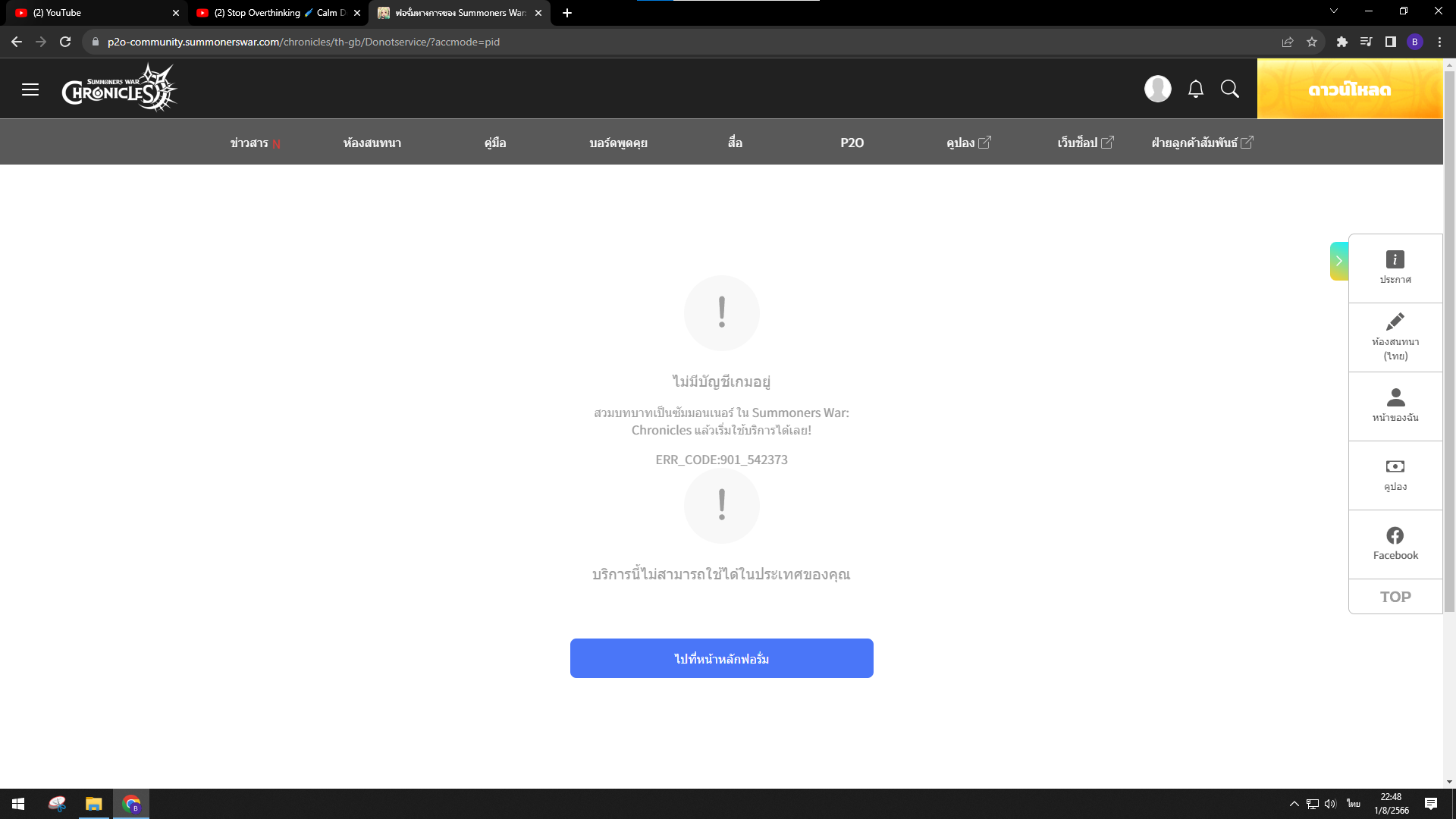Open the volume control

click(x=1330, y=804)
